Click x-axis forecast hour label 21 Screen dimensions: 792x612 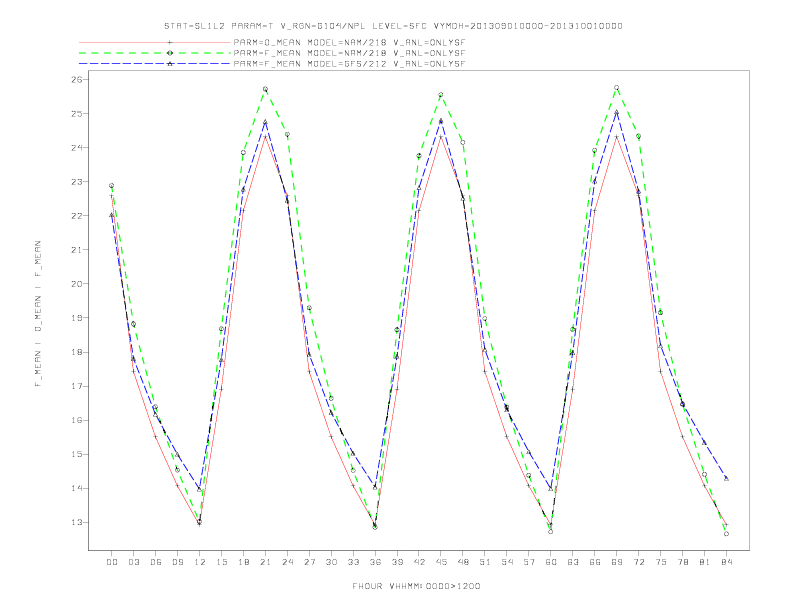[265, 562]
